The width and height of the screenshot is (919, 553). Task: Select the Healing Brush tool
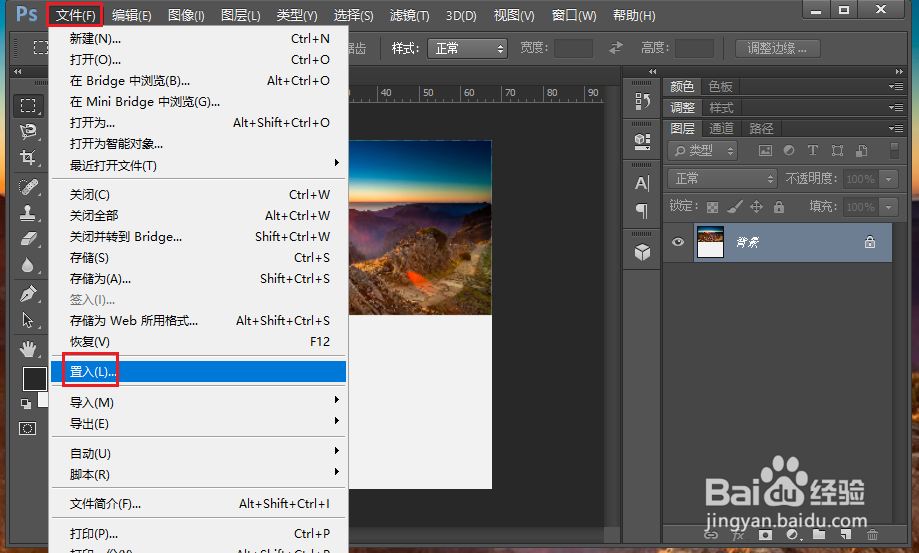(28, 187)
